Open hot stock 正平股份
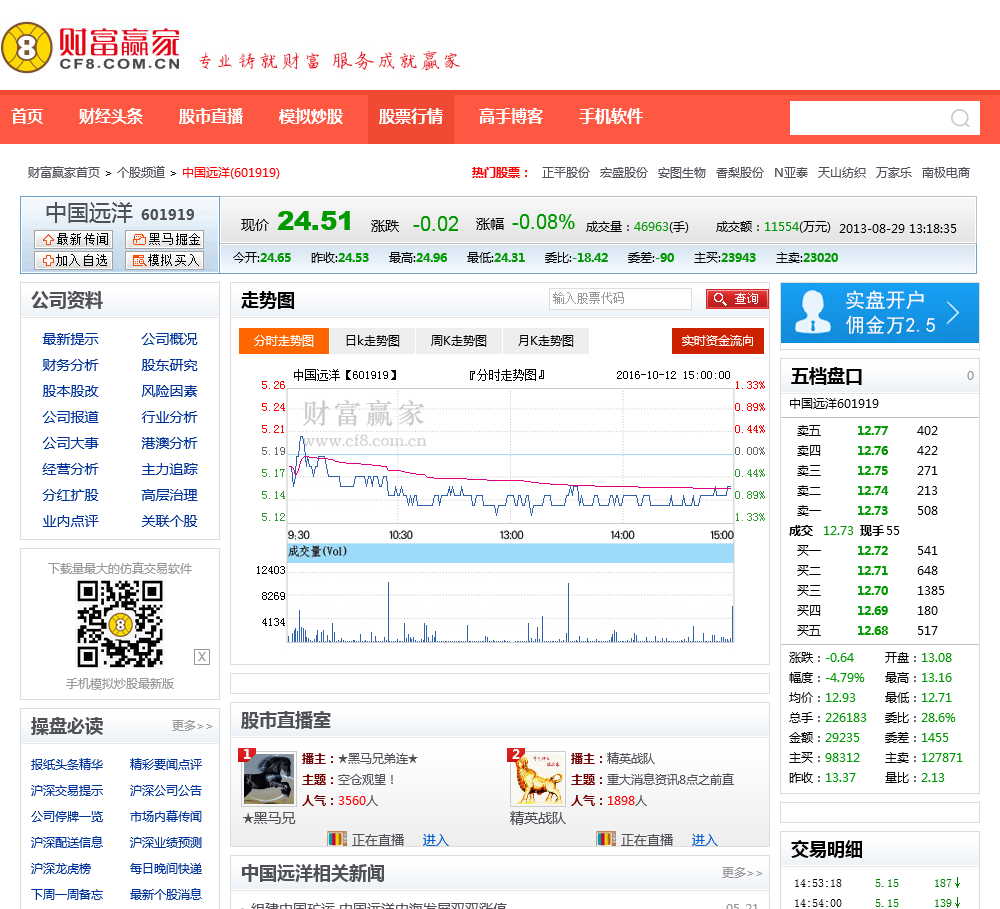 [x=565, y=172]
